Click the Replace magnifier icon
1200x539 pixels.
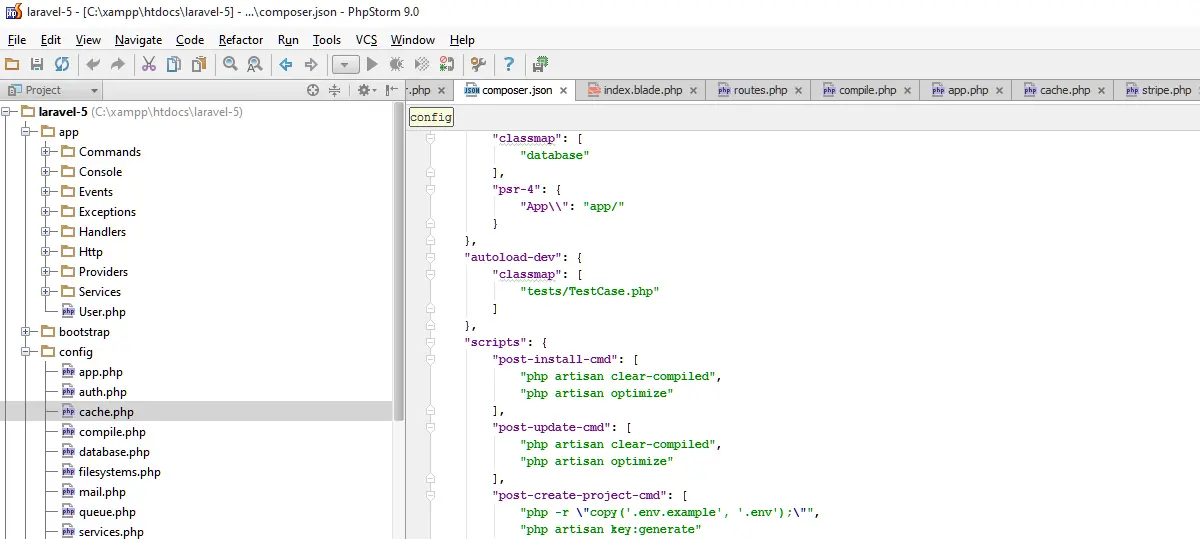[x=255, y=64]
